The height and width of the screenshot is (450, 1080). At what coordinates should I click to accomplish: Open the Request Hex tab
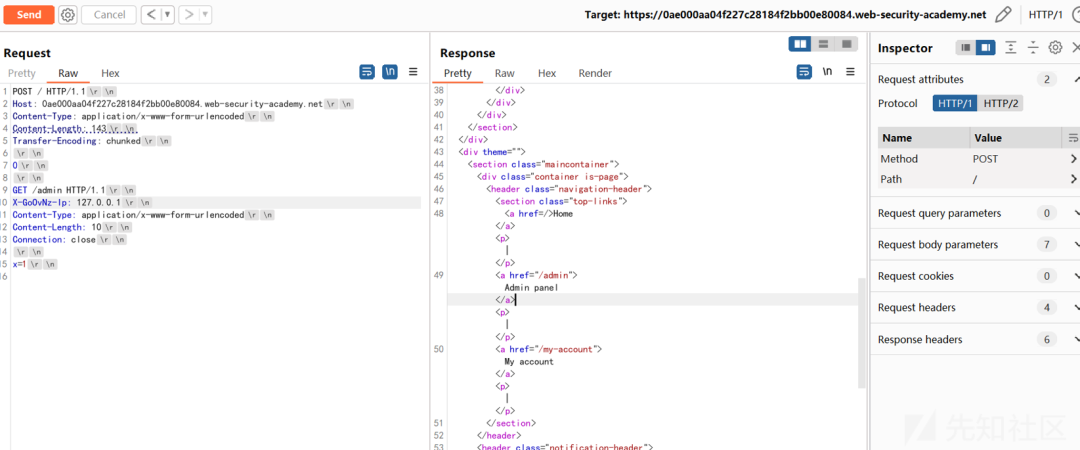[110, 73]
